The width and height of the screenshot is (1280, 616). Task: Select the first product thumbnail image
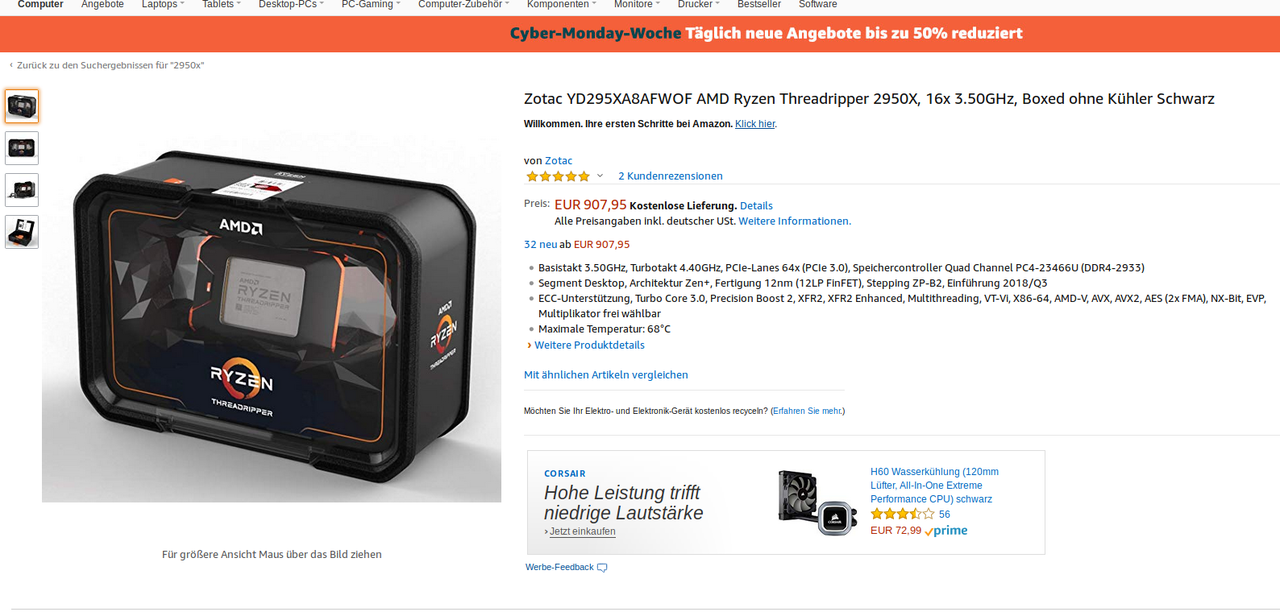22,106
